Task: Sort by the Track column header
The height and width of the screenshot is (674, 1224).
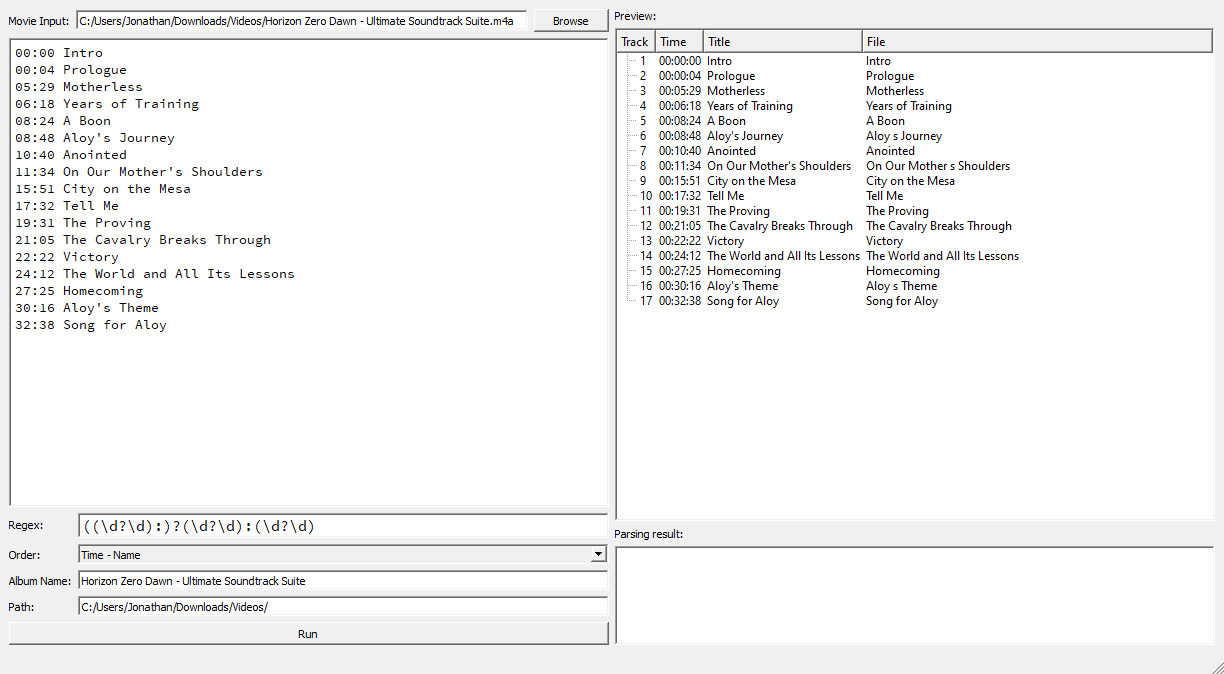Action: (635, 42)
